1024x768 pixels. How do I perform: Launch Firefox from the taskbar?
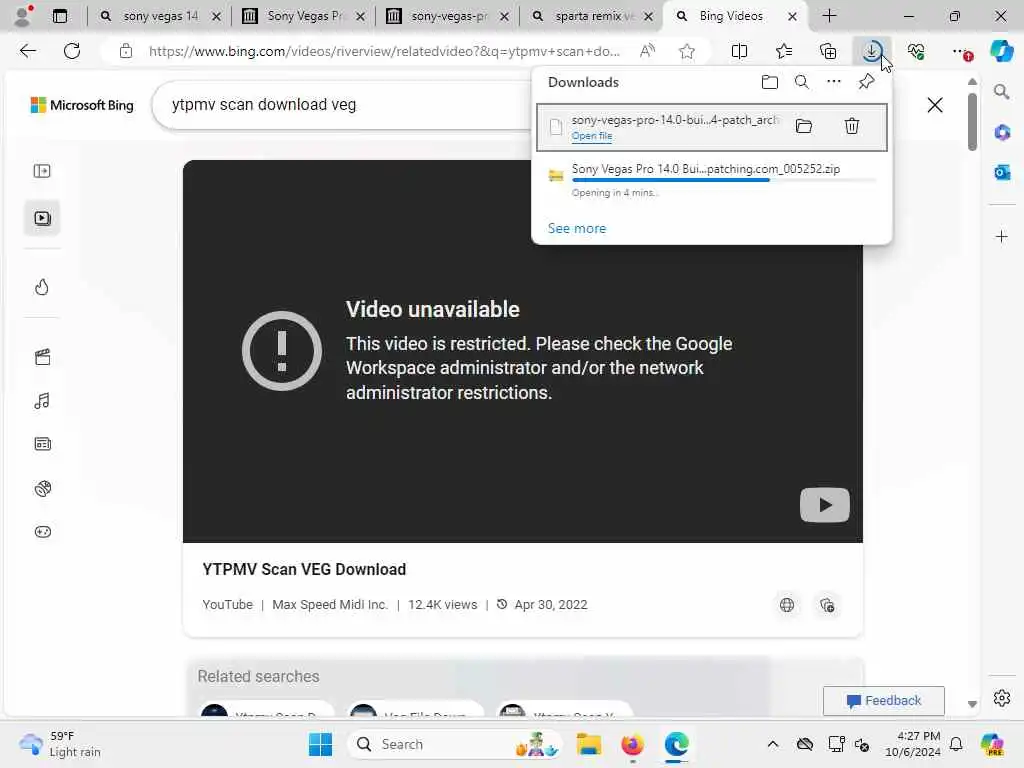(632, 744)
